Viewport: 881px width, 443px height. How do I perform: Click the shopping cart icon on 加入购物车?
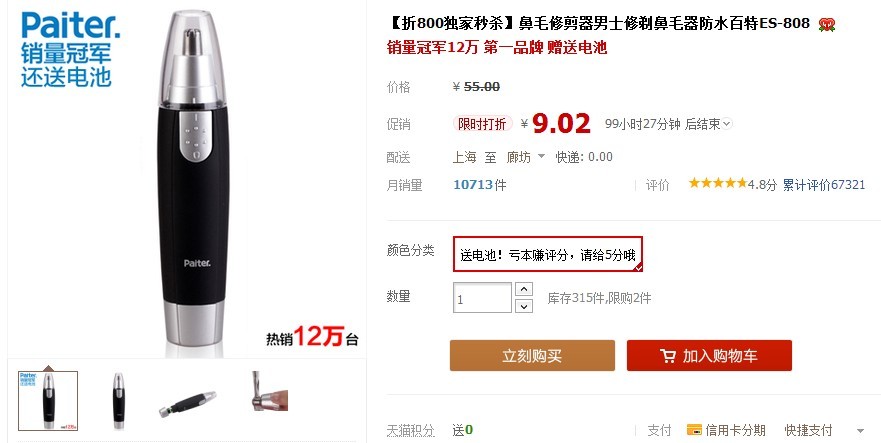(667, 356)
